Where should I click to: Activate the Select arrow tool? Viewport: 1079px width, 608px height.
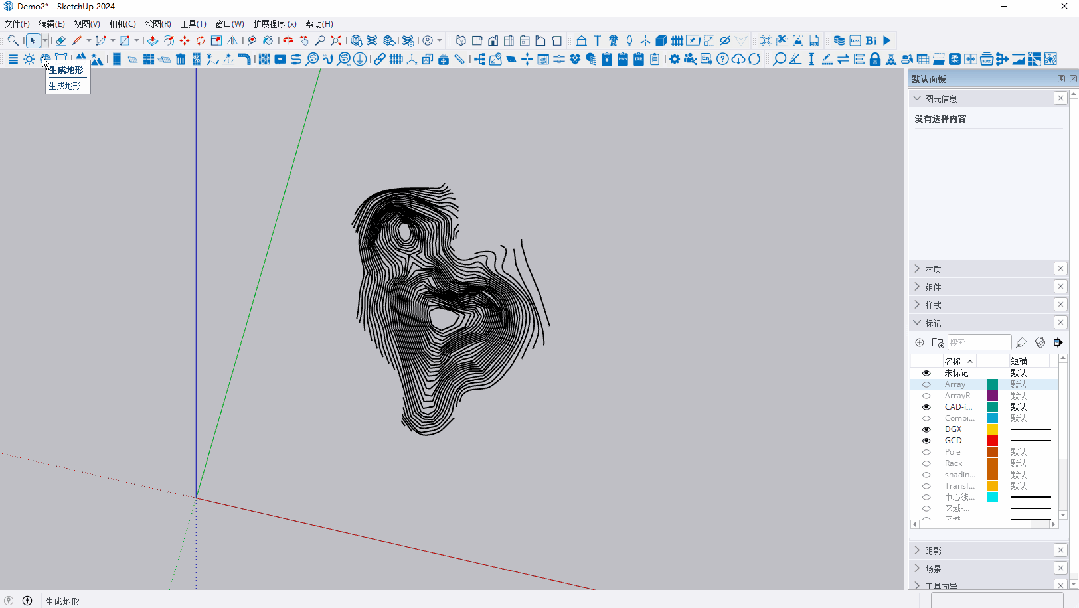(33, 41)
